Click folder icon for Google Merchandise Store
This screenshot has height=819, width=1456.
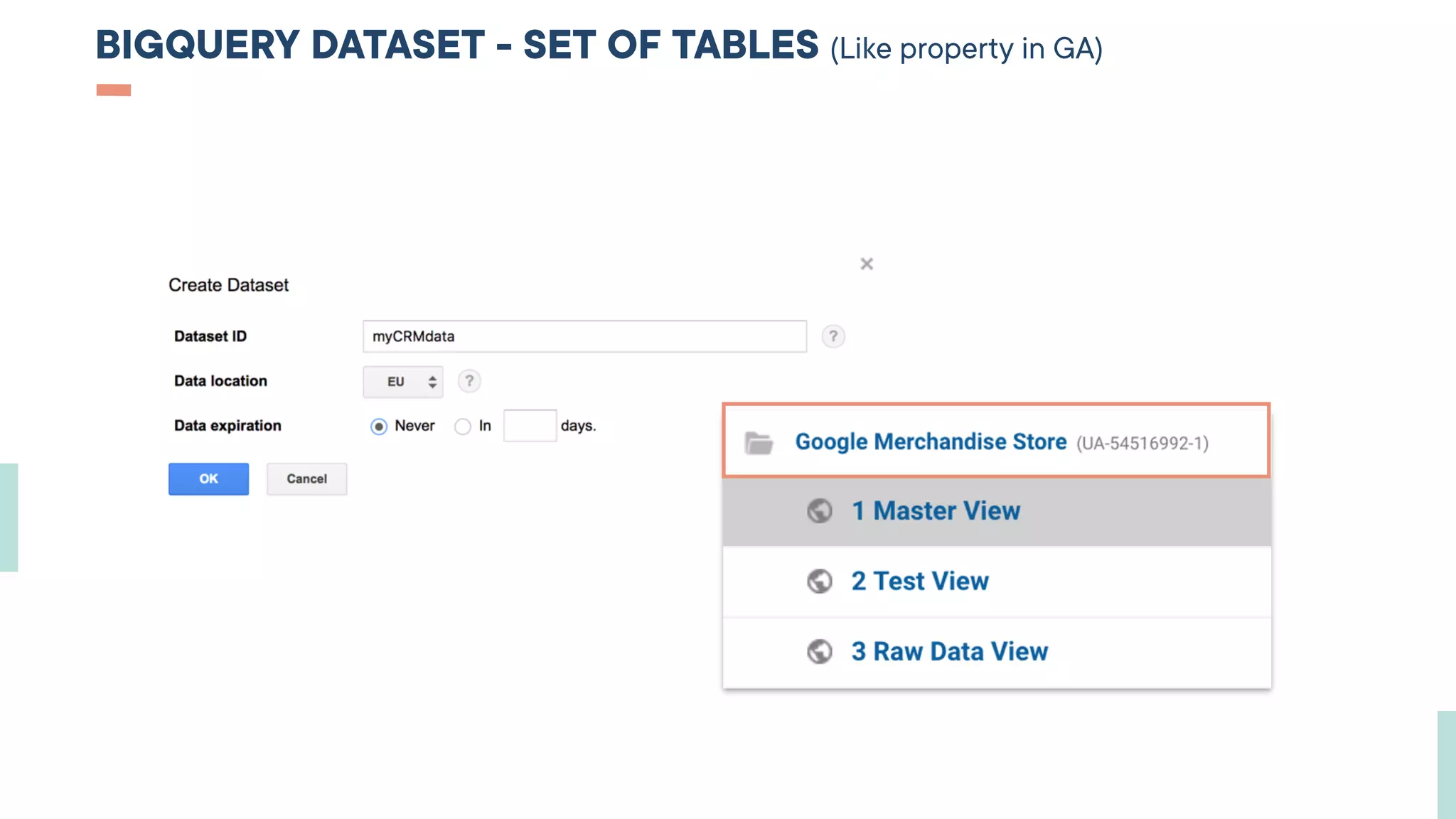[x=759, y=443]
